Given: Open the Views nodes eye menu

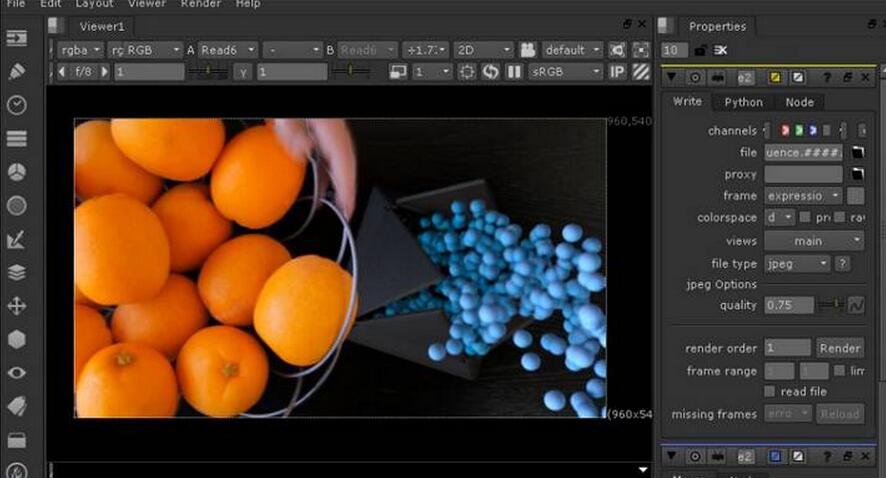Looking at the screenshot, I should click(17, 373).
